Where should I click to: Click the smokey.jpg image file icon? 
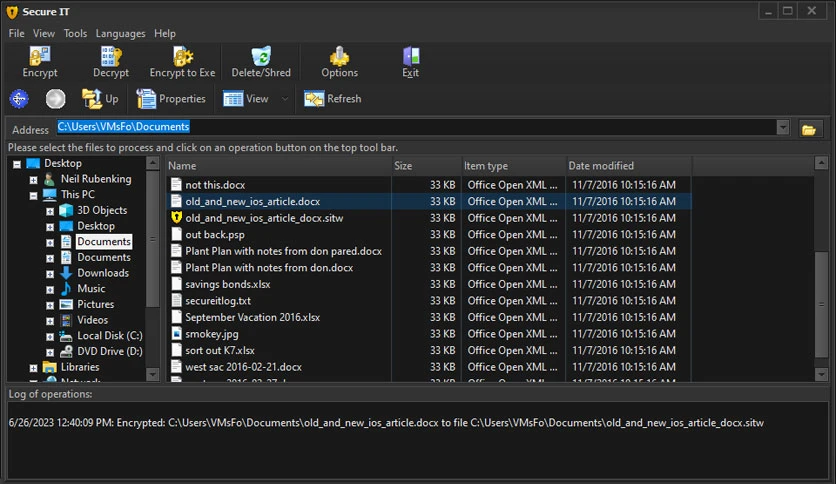pos(176,334)
